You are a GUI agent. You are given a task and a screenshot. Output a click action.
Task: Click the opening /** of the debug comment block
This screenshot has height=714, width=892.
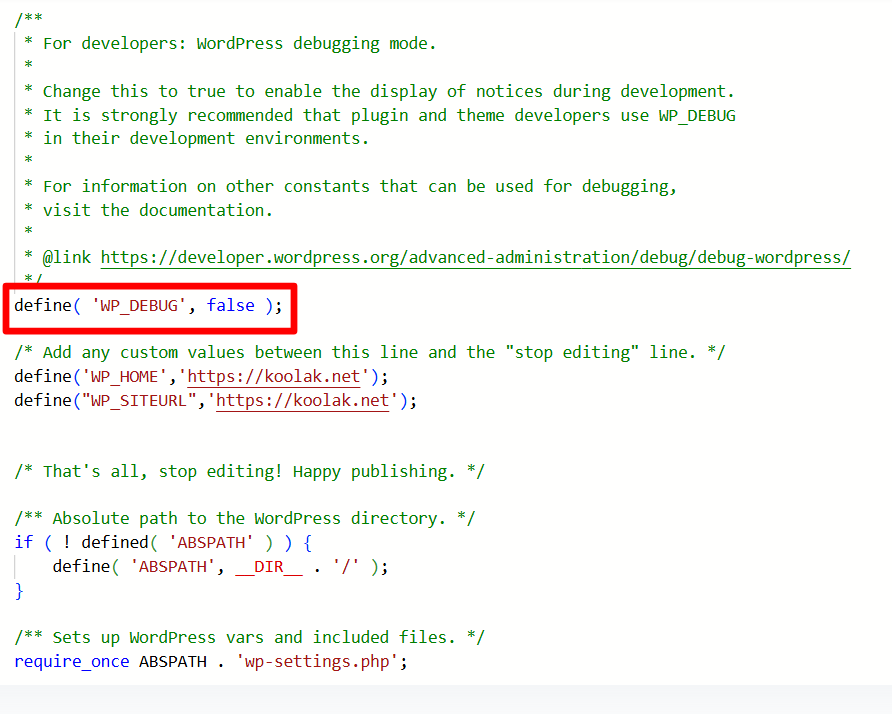tap(28, 19)
